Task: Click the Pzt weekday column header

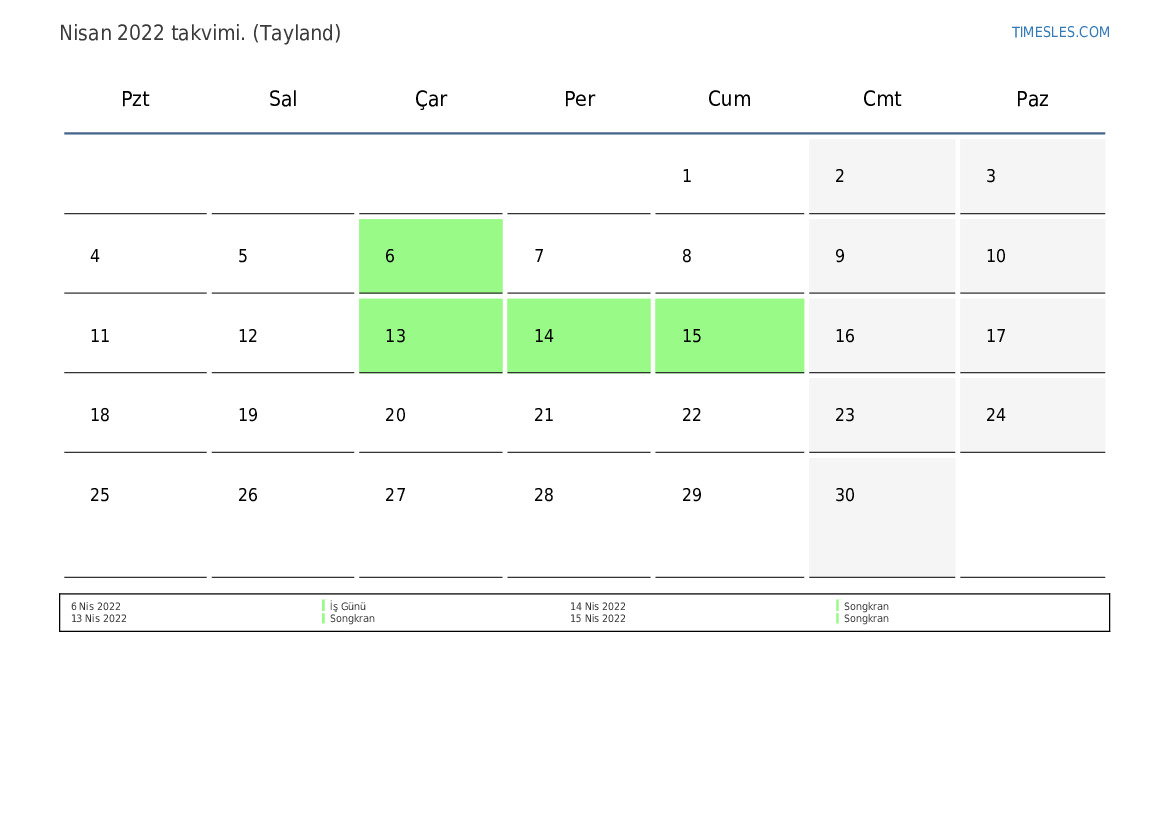Action: point(135,99)
